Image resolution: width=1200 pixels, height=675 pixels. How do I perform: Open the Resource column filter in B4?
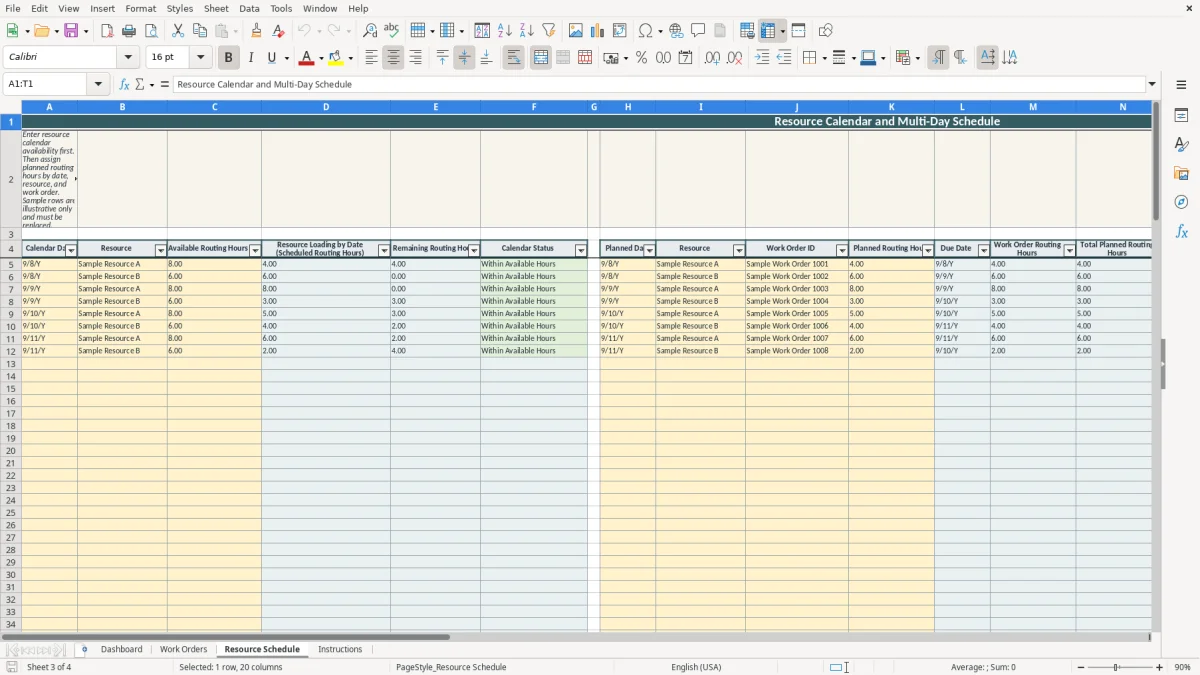(x=161, y=250)
